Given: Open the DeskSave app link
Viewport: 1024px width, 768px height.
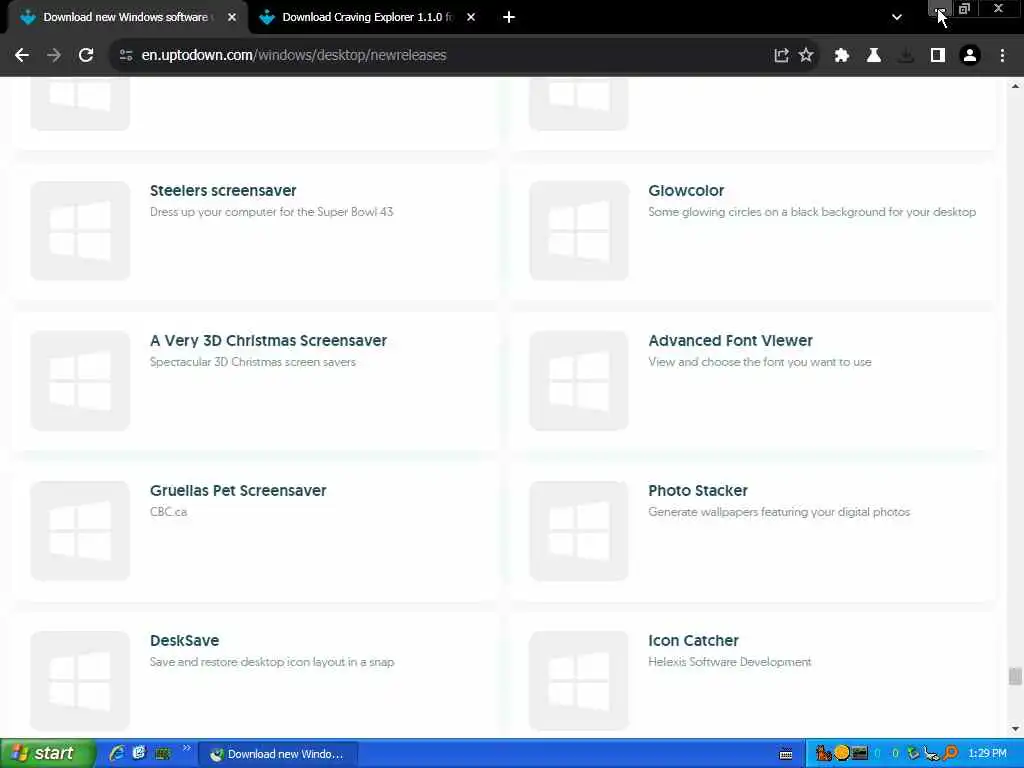Looking at the screenshot, I should point(184,641).
